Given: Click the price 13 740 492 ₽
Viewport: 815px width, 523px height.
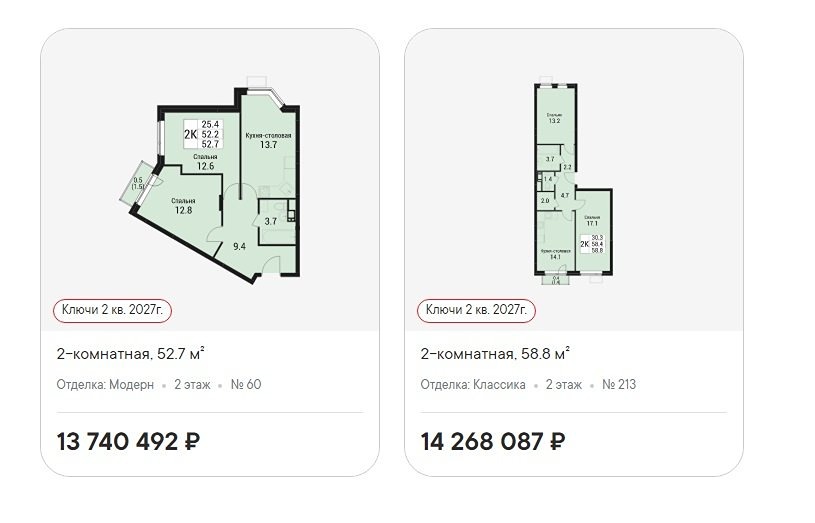Looking at the screenshot, I should point(129,442).
